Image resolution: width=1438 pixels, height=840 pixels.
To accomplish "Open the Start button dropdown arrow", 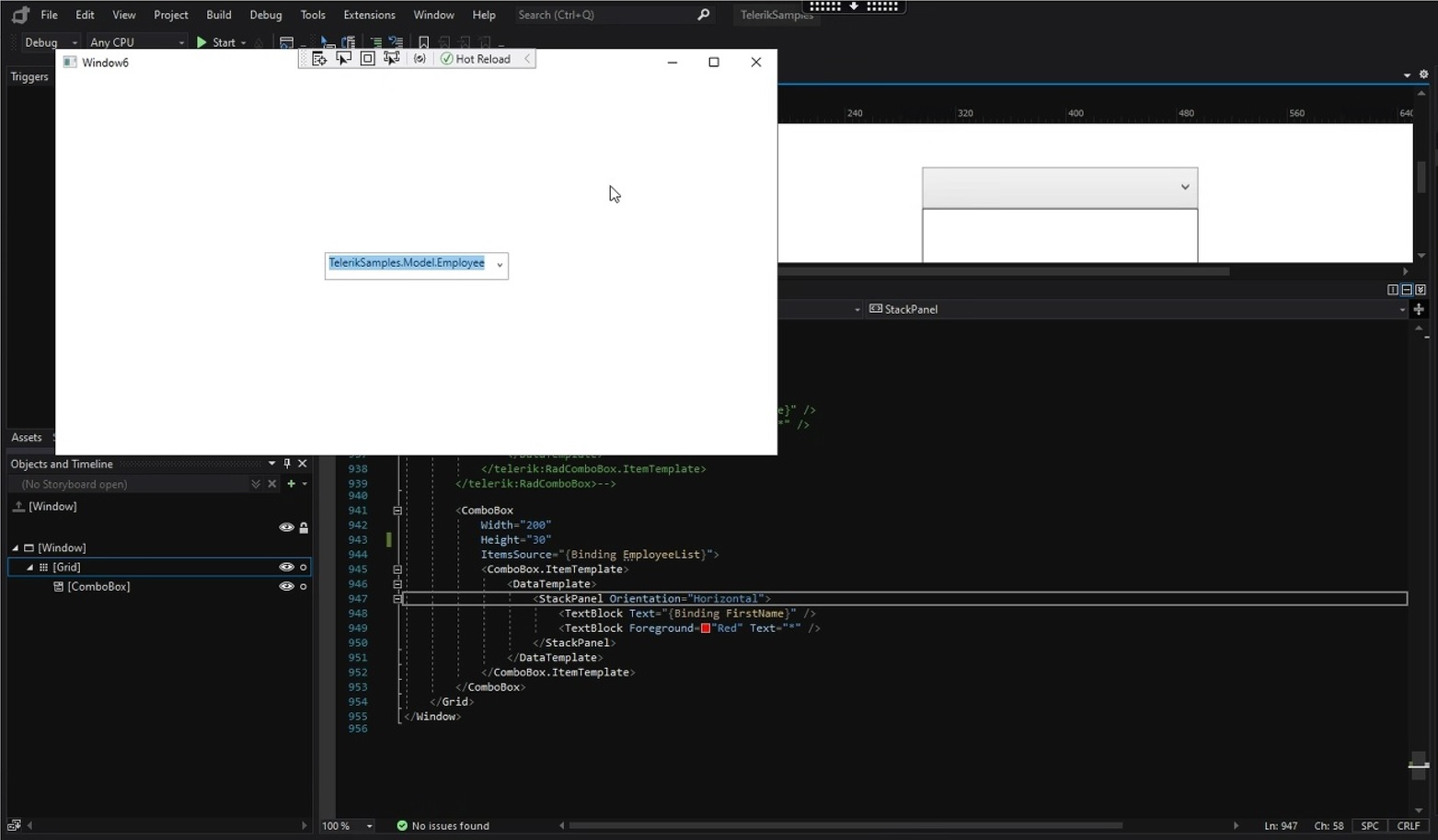I will click(x=244, y=42).
